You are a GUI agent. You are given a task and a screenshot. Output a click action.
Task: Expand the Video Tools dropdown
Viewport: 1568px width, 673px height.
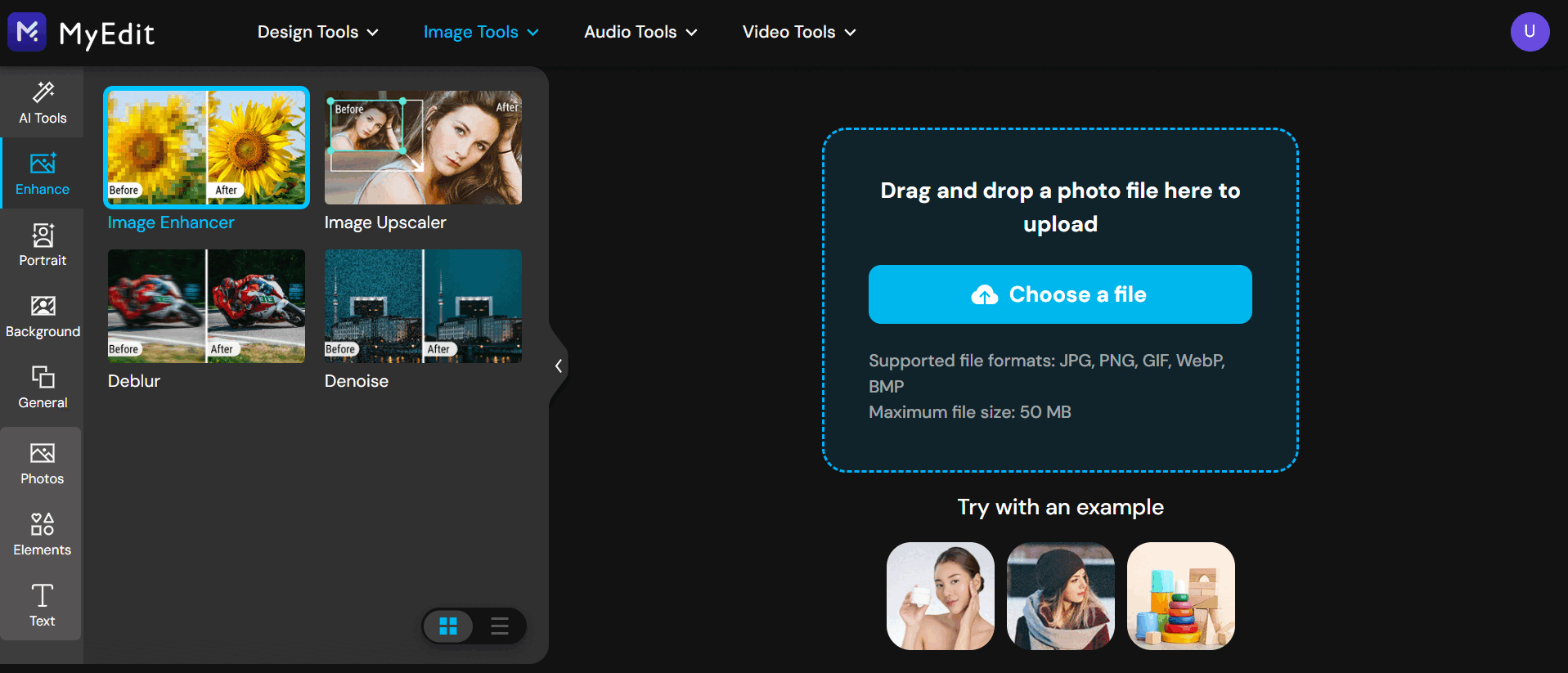click(x=799, y=32)
